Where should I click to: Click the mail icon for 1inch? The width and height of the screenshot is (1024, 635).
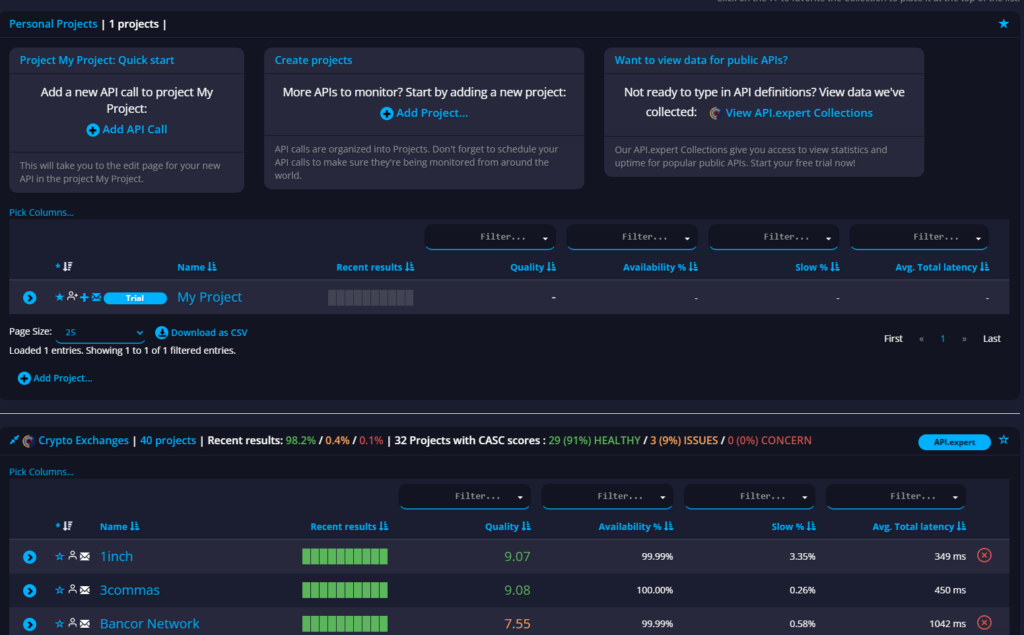(85, 556)
